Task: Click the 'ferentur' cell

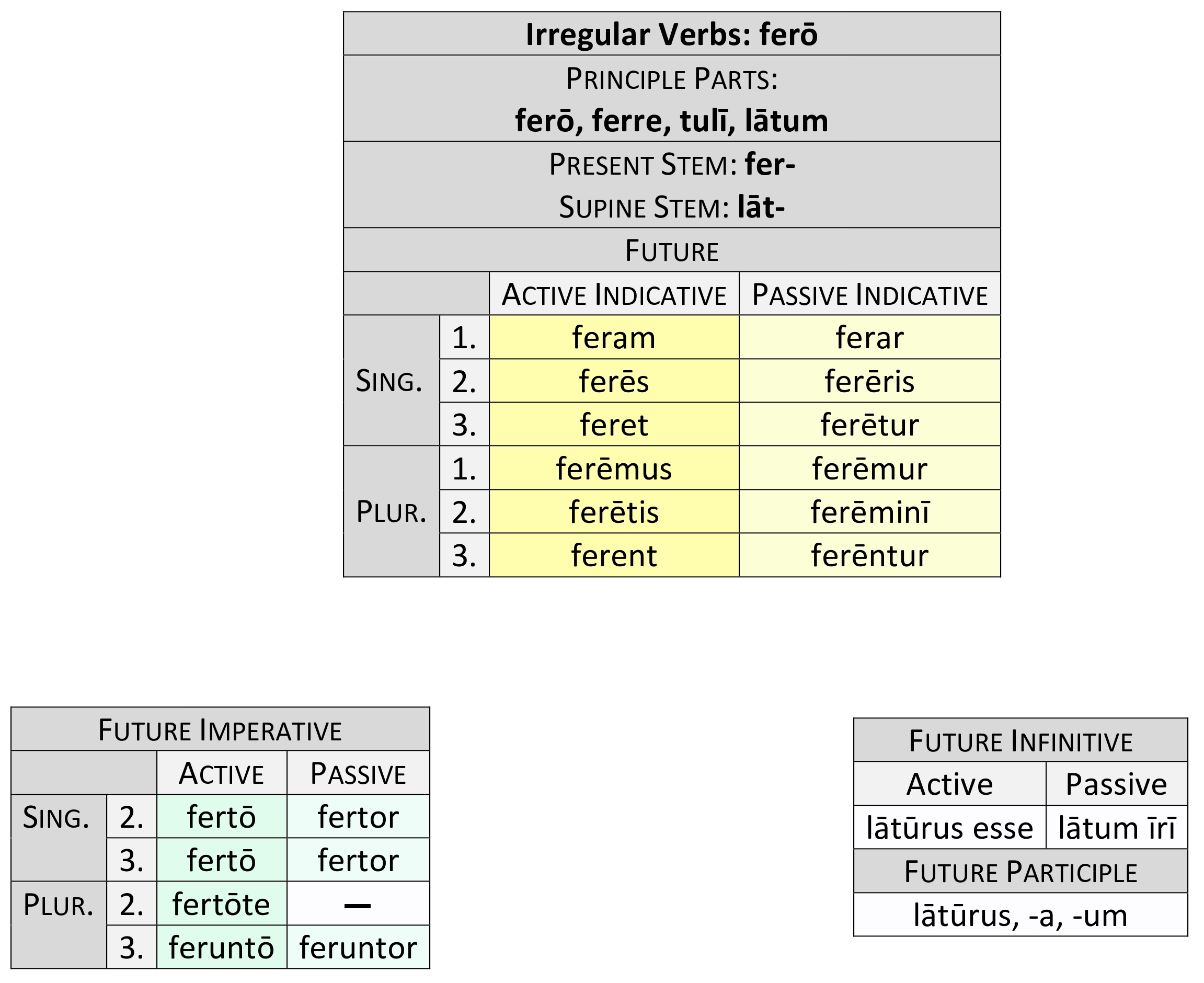Action: tap(869, 555)
